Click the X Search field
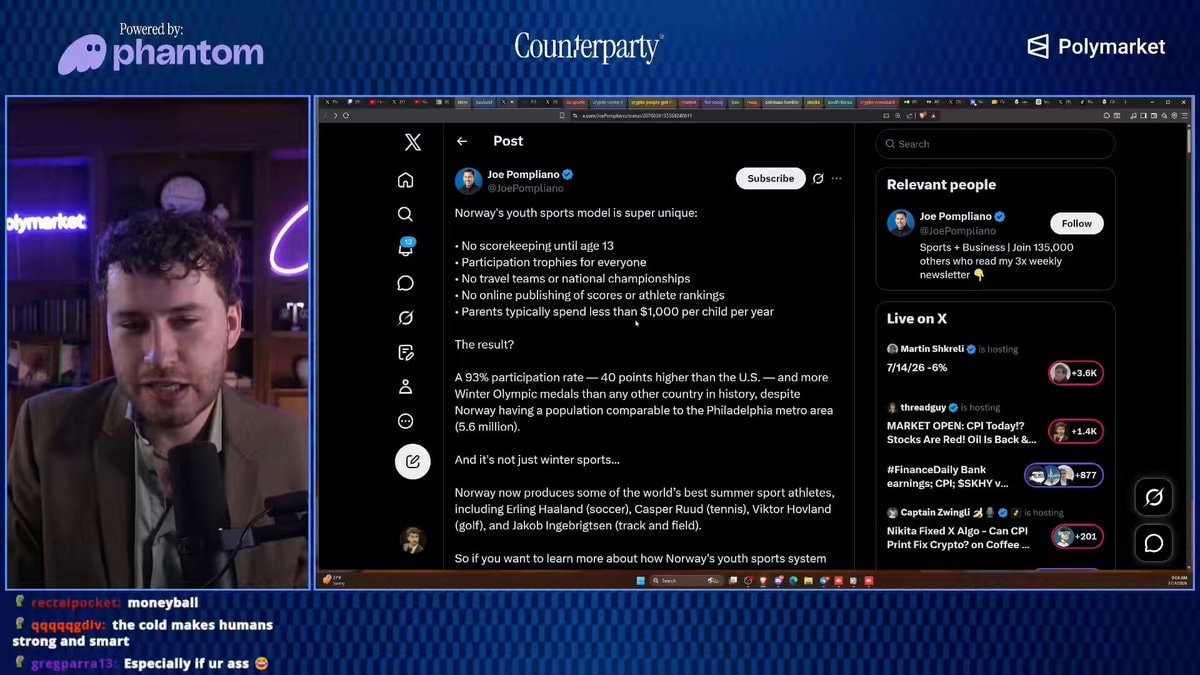The image size is (1200, 675). [995, 144]
